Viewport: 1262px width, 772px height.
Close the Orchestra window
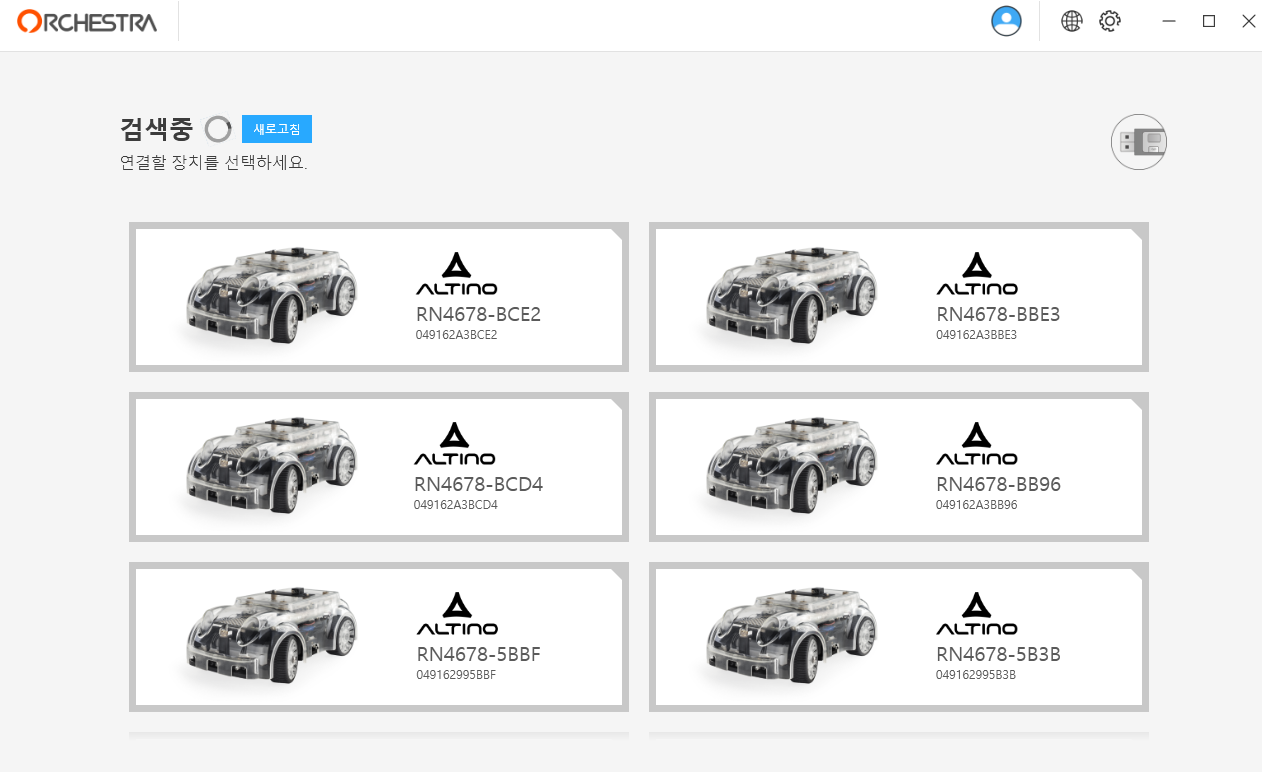point(1248,21)
